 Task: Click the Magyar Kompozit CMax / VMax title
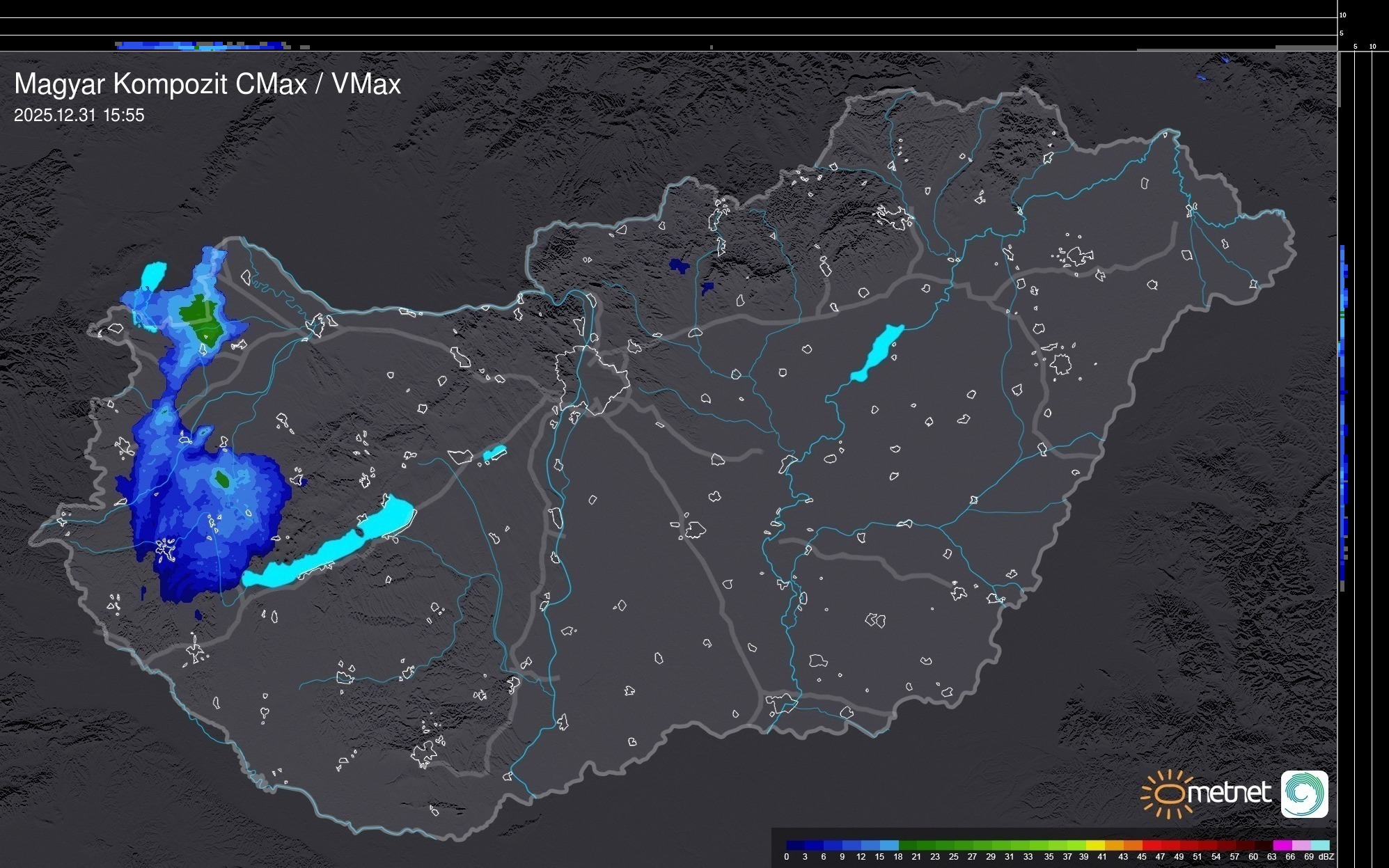click(207, 84)
